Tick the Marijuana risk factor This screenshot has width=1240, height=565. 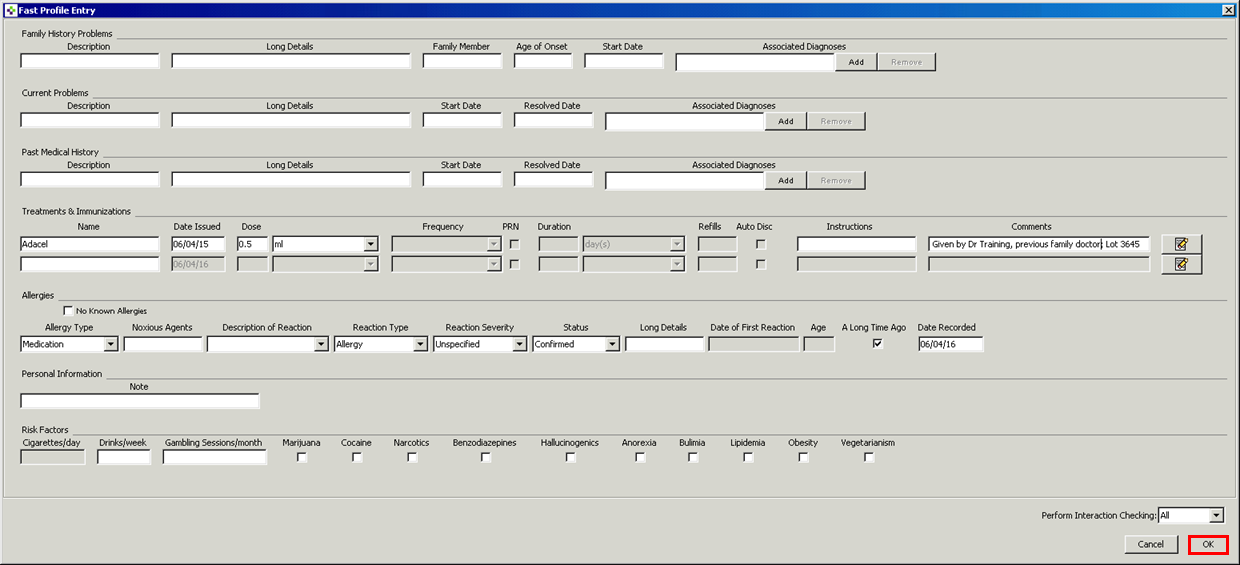point(302,457)
